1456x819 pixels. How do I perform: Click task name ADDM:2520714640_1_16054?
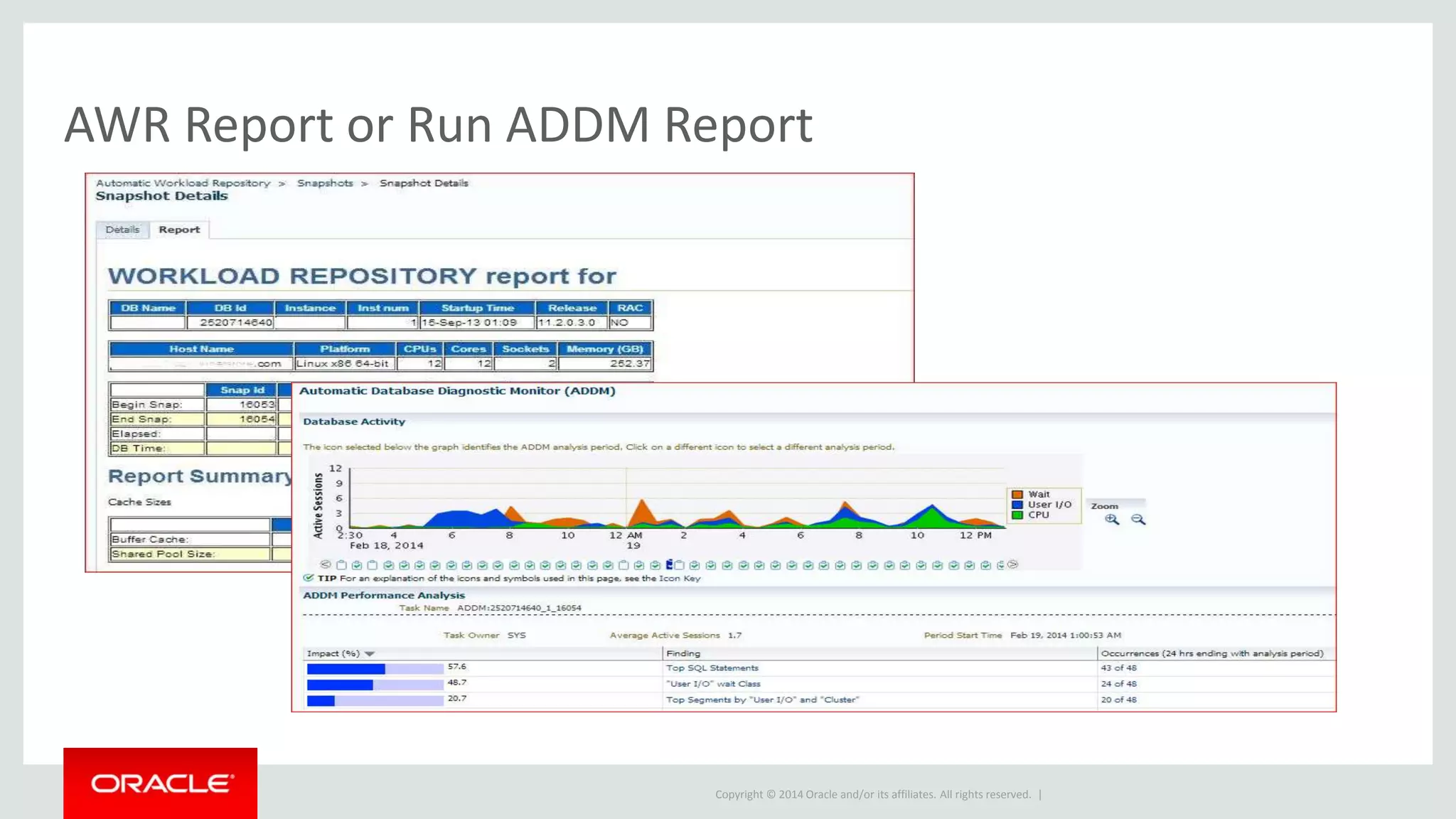tap(519, 608)
